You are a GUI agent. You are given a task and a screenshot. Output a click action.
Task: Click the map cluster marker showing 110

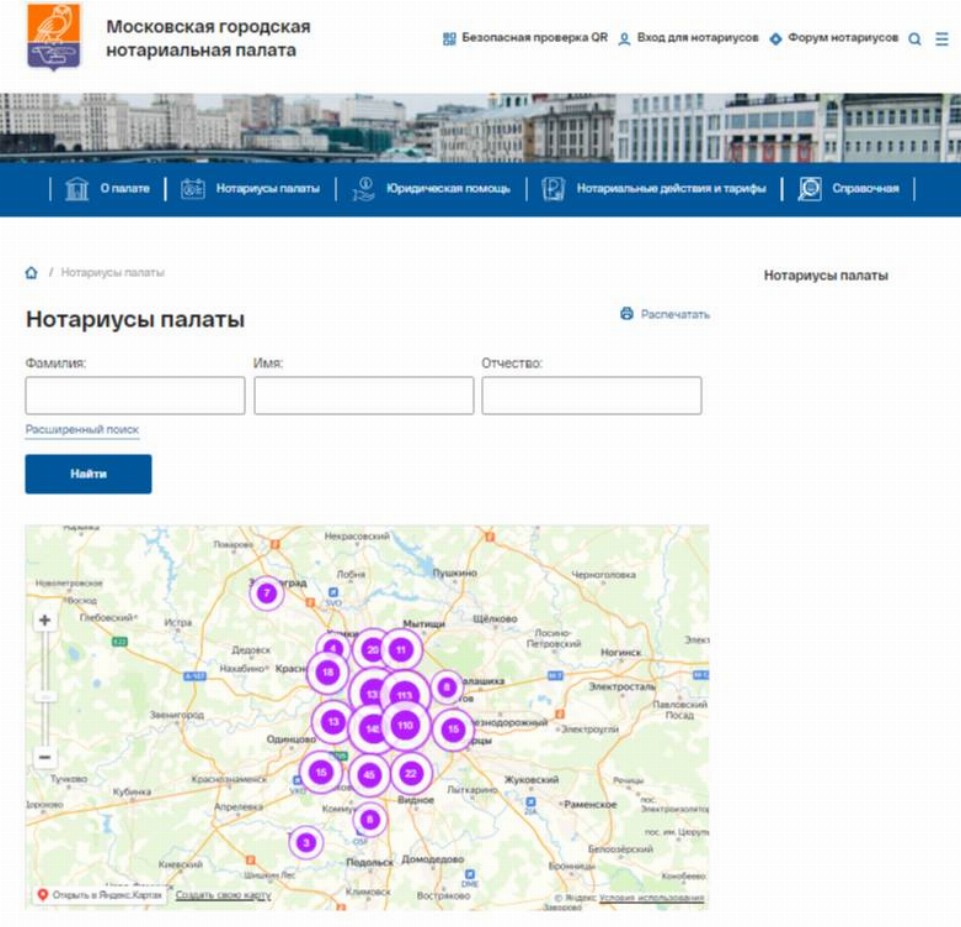coord(405,726)
